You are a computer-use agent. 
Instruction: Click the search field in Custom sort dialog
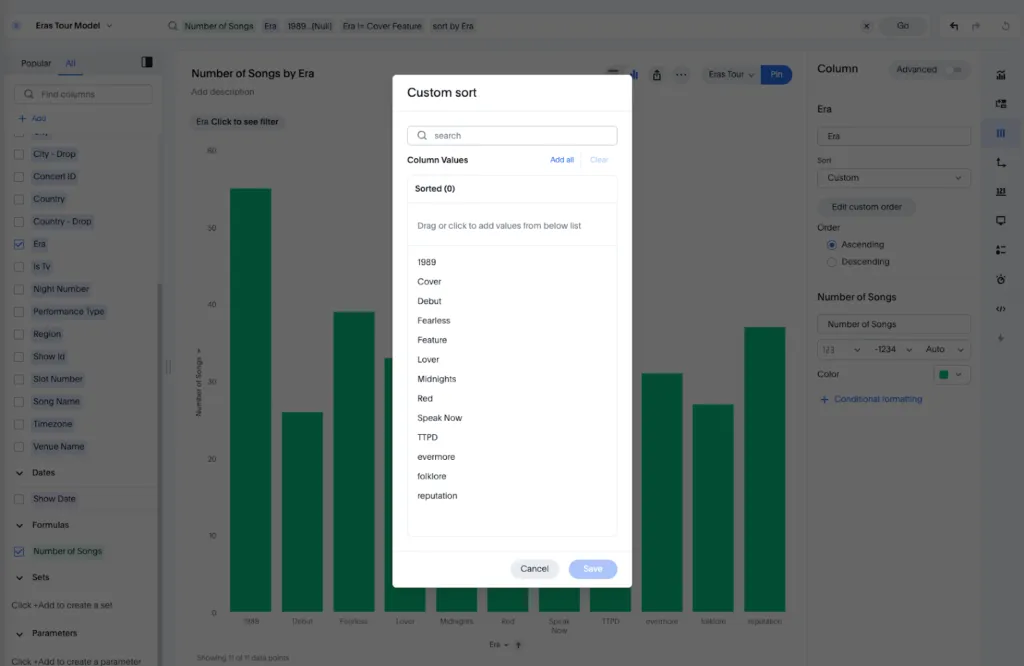pos(511,133)
